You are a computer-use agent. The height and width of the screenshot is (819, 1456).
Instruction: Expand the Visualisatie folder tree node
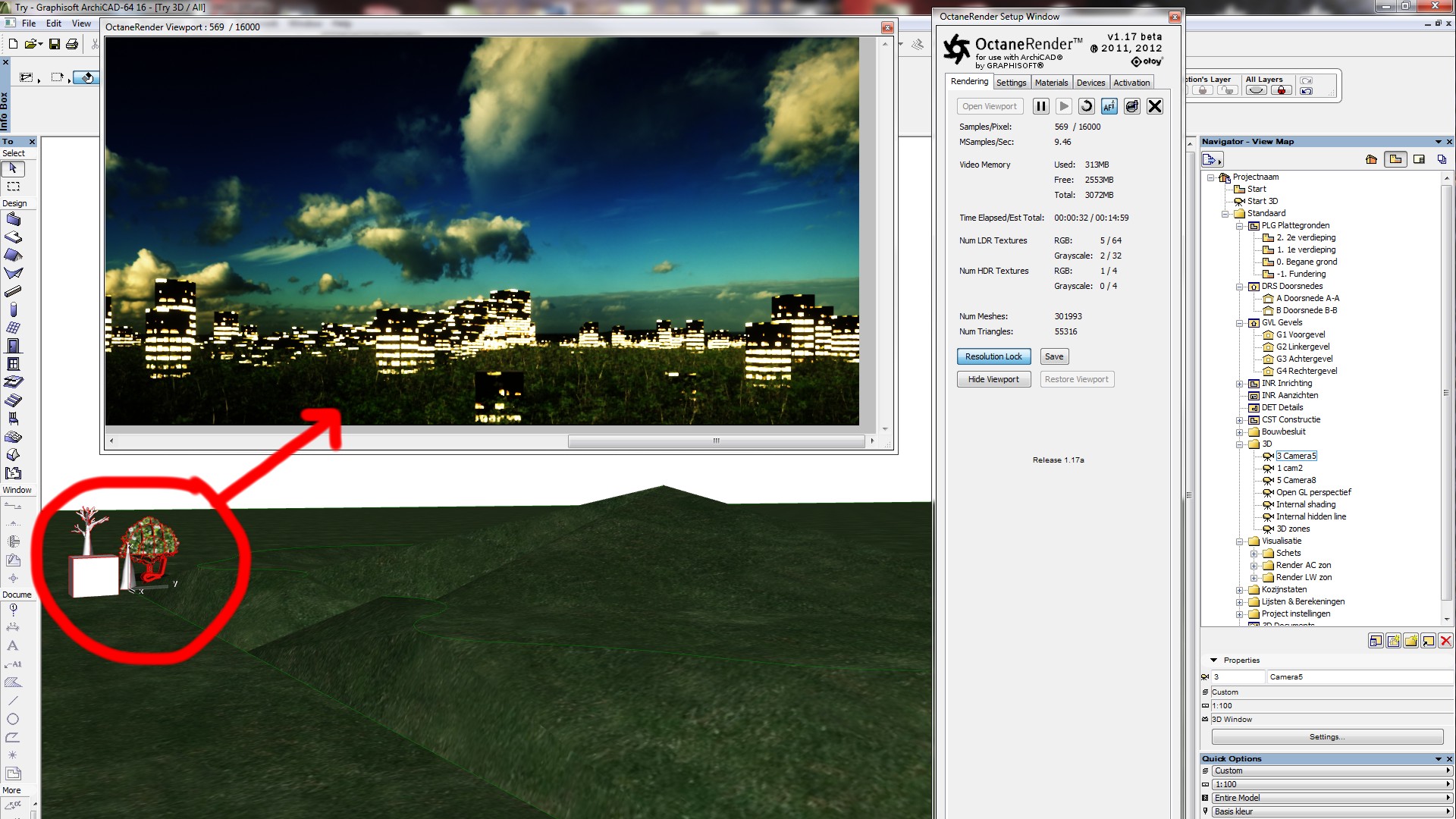tap(1240, 541)
